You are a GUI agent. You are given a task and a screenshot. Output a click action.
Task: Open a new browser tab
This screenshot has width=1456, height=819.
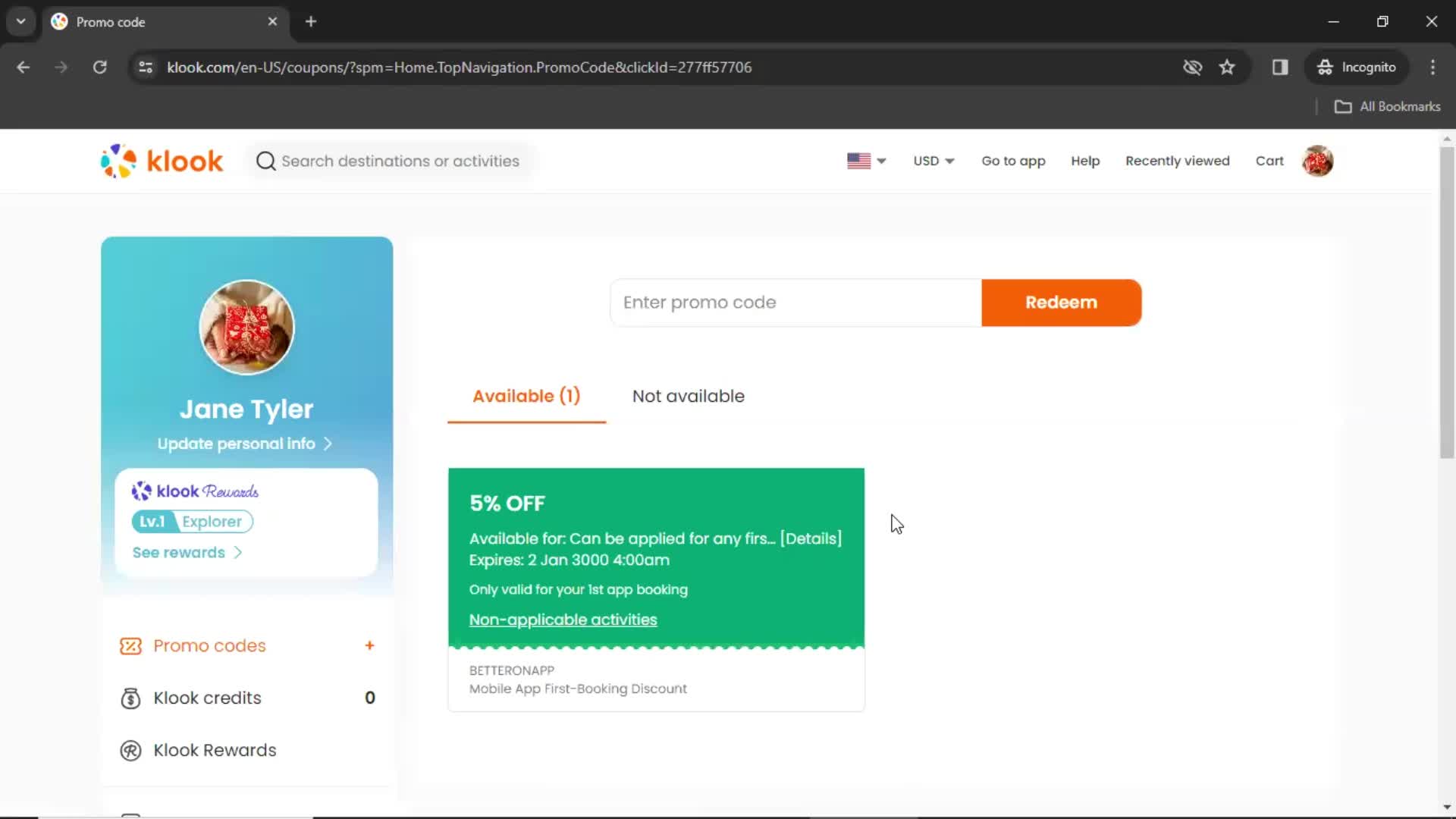pyautogui.click(x=311, y=22)
